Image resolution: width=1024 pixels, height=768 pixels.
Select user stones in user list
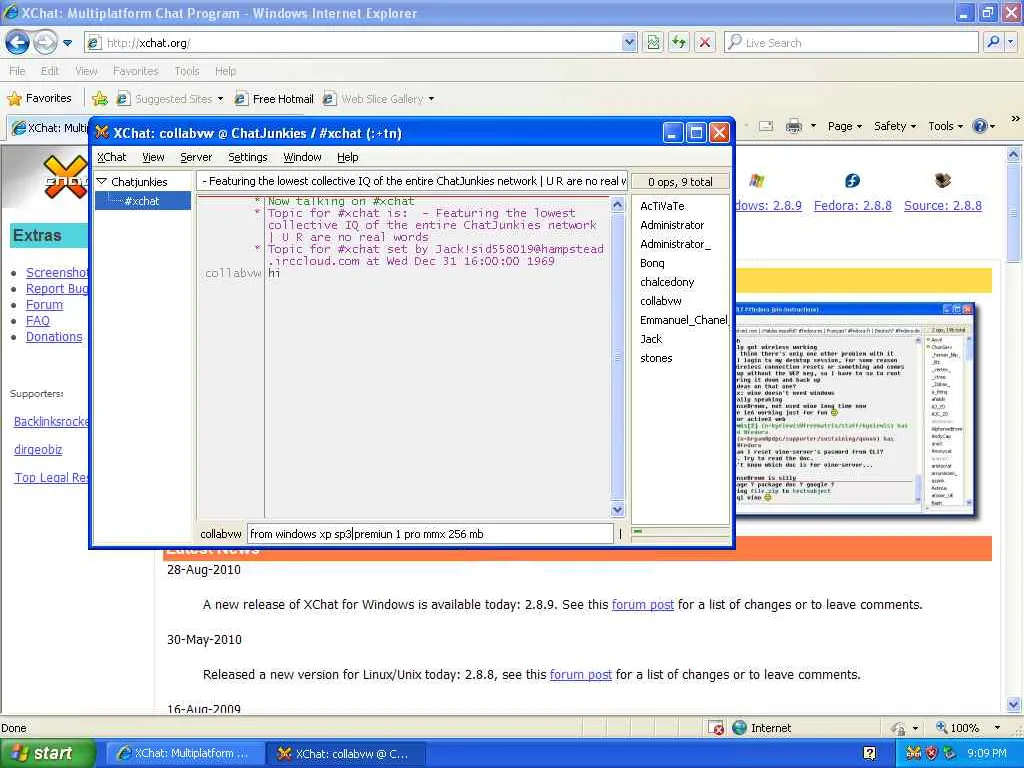pyautogui.click(x=656, y=358)
